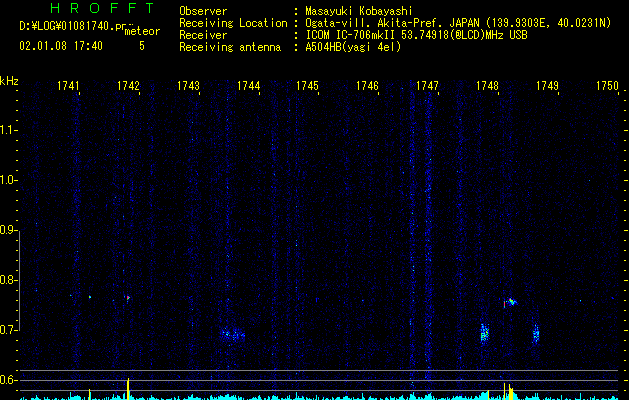Click the meteor count value 5
629x400 pixels.
[x=142, y=46]
